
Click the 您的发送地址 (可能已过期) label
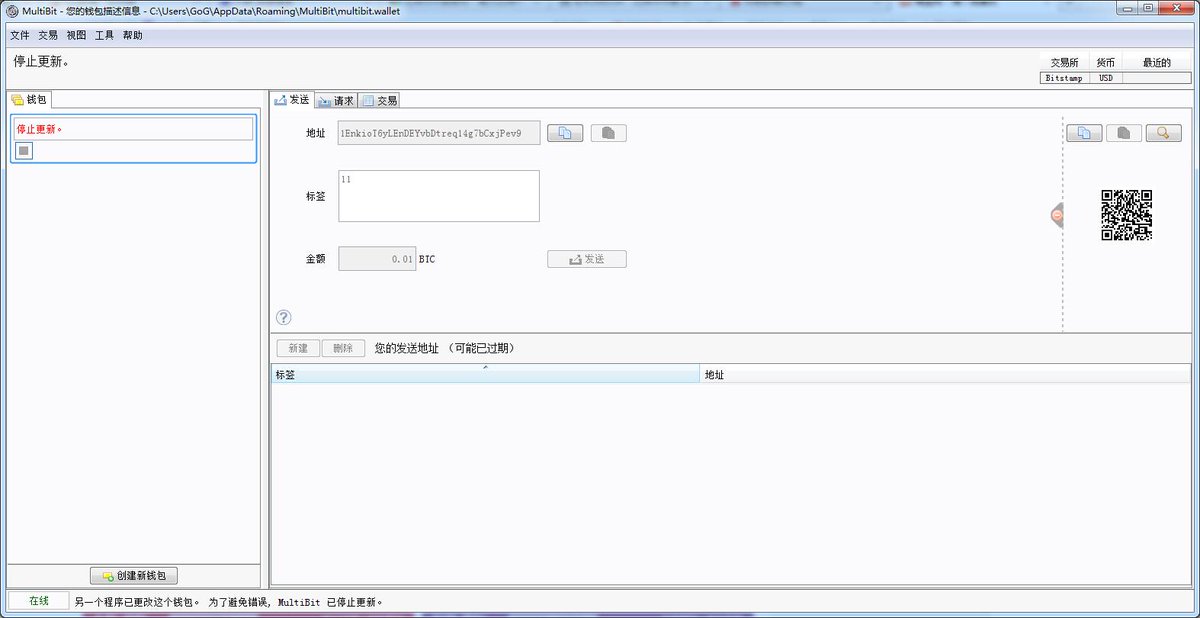pyautogui.click(x=445, y=349)
